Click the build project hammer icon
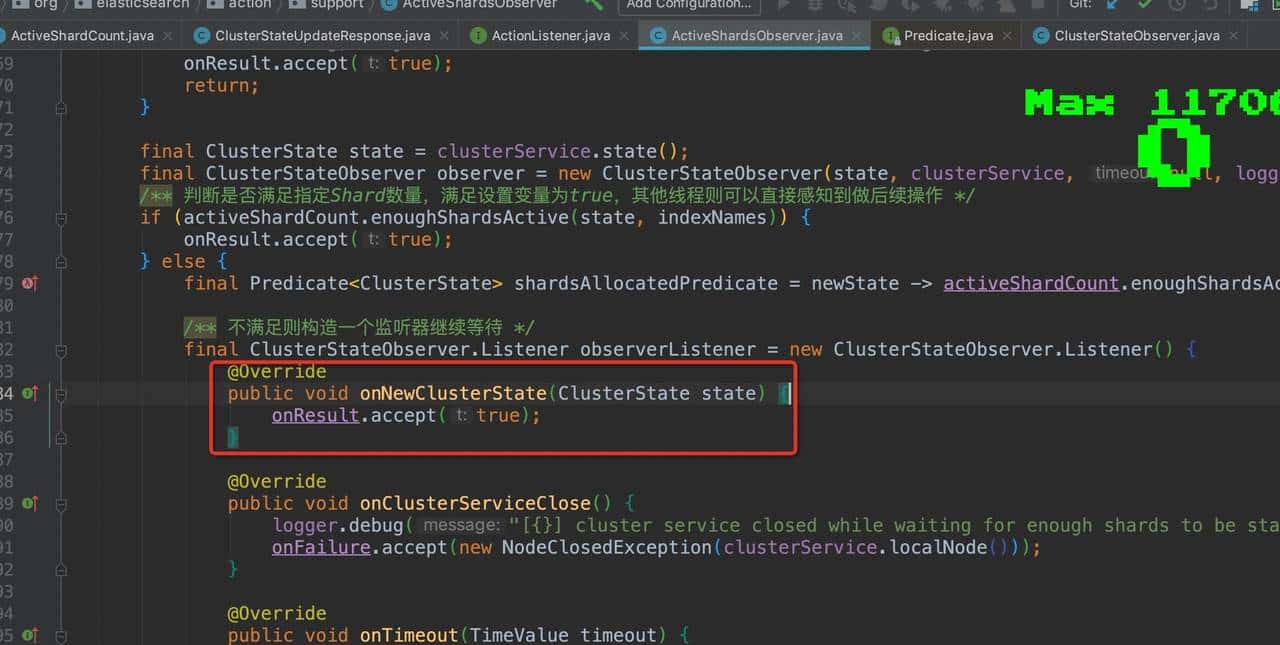 click(594, 4)
